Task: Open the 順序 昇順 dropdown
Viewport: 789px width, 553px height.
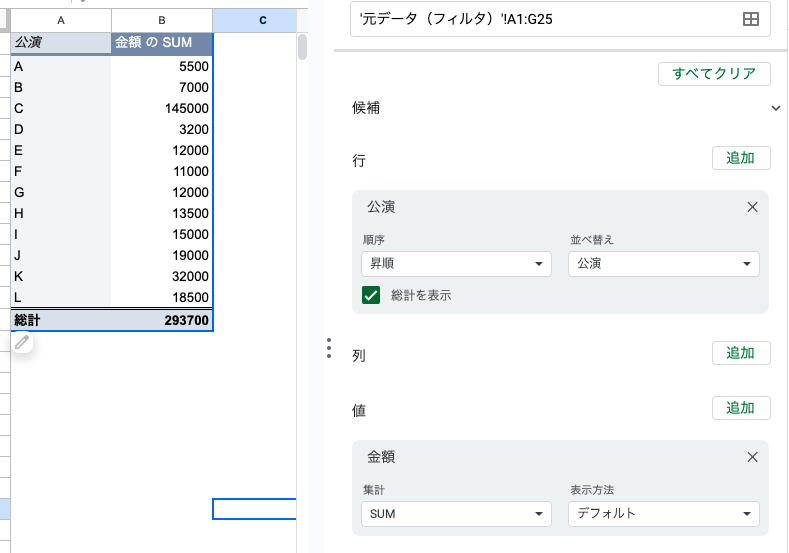Action: [x=456, y=264]
